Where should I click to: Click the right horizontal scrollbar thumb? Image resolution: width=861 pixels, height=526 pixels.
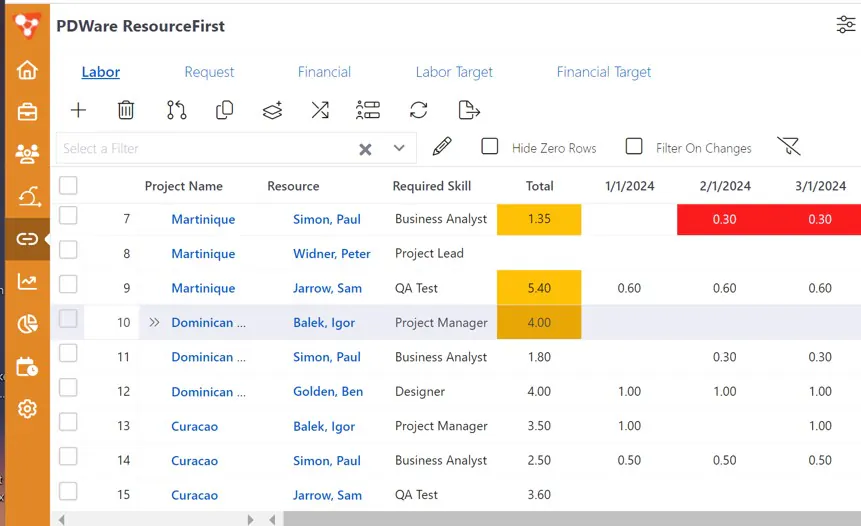(x=572, y=519)
